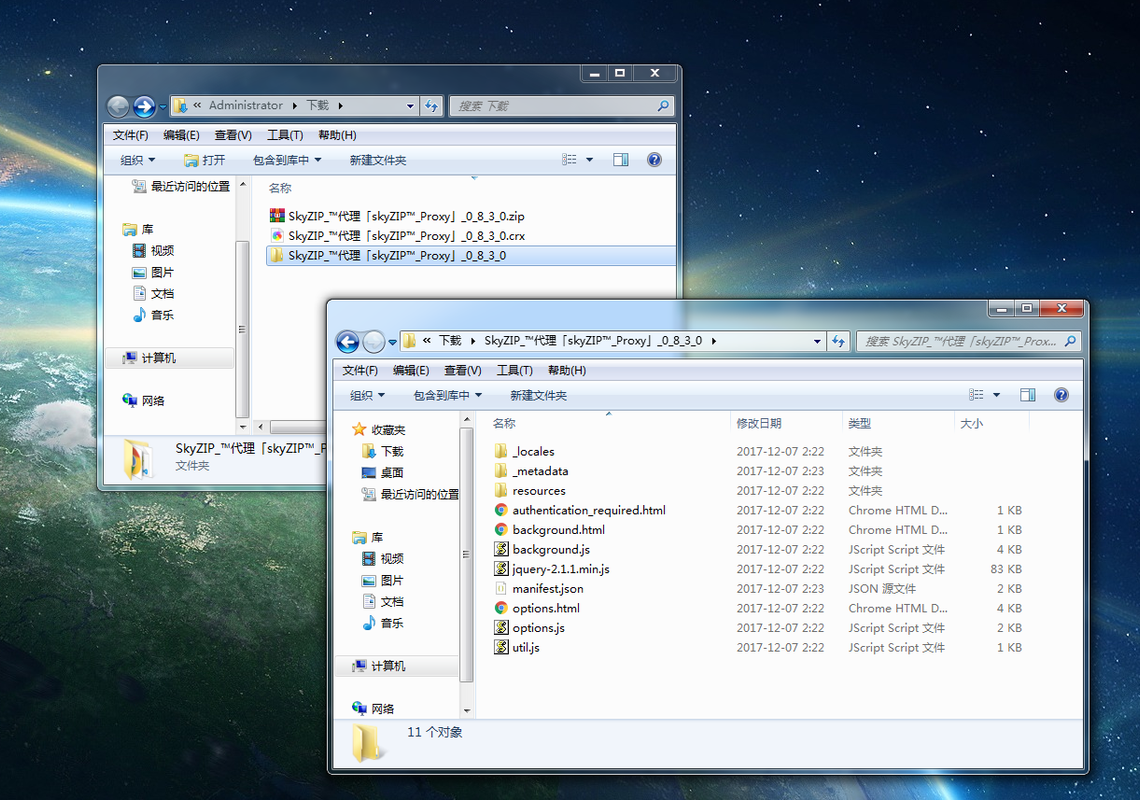The image size is (1140, 800).
Task: Expand view options arrow in front window
Action: tap(997, 395)
